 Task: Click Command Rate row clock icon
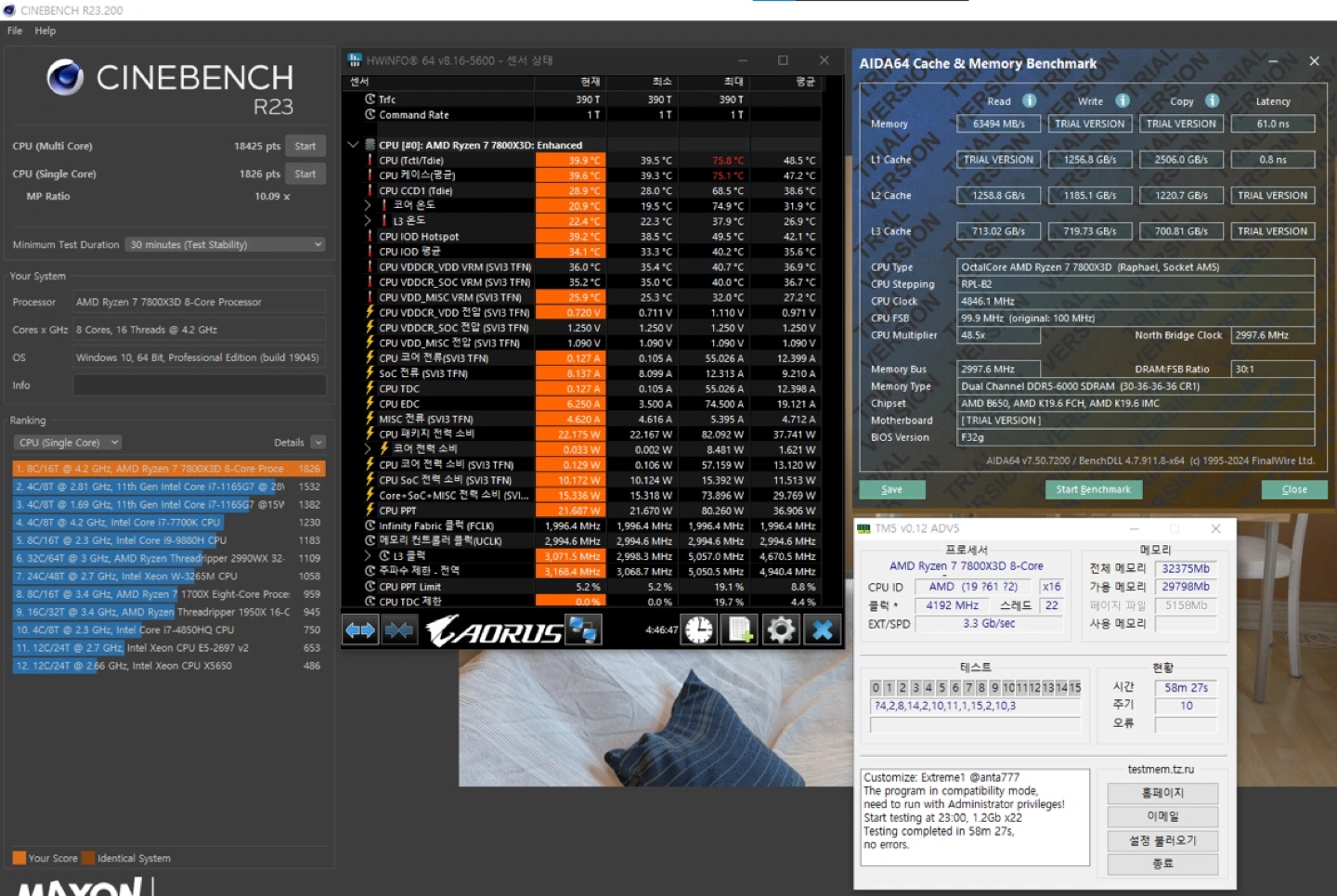pos(370,115)
